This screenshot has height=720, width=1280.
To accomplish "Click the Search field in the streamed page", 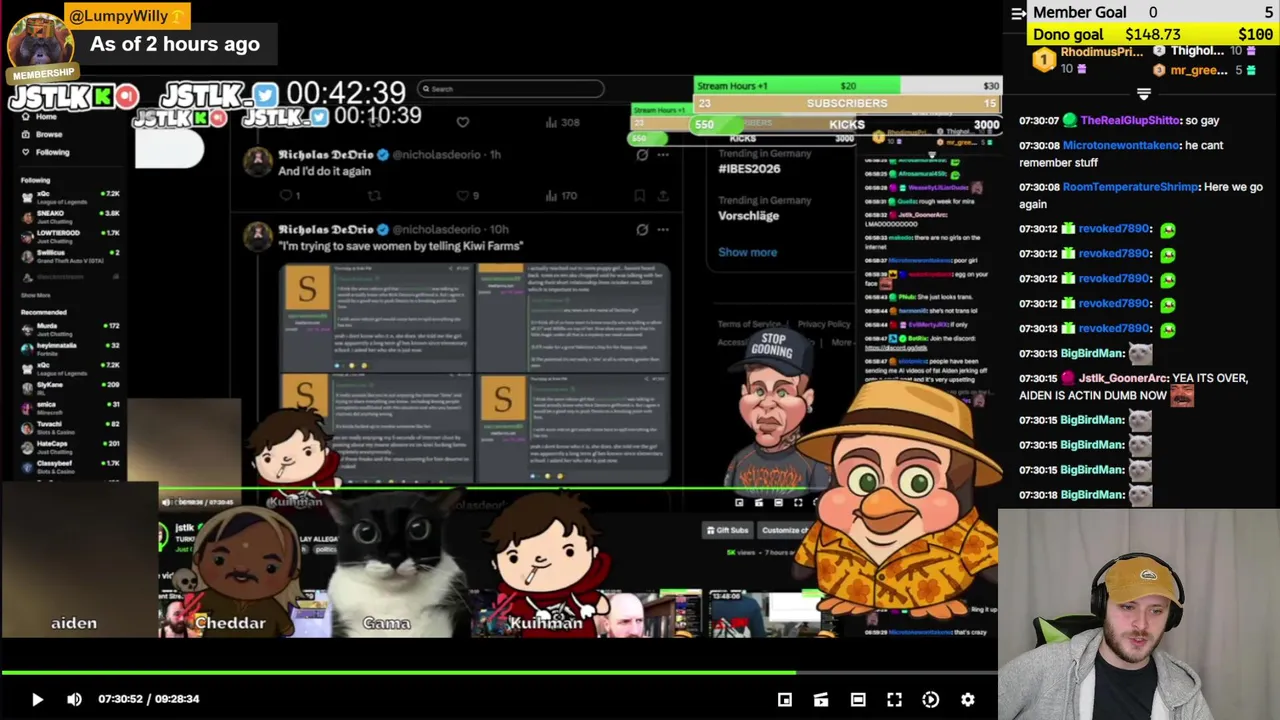I will [x=510, y=88].
